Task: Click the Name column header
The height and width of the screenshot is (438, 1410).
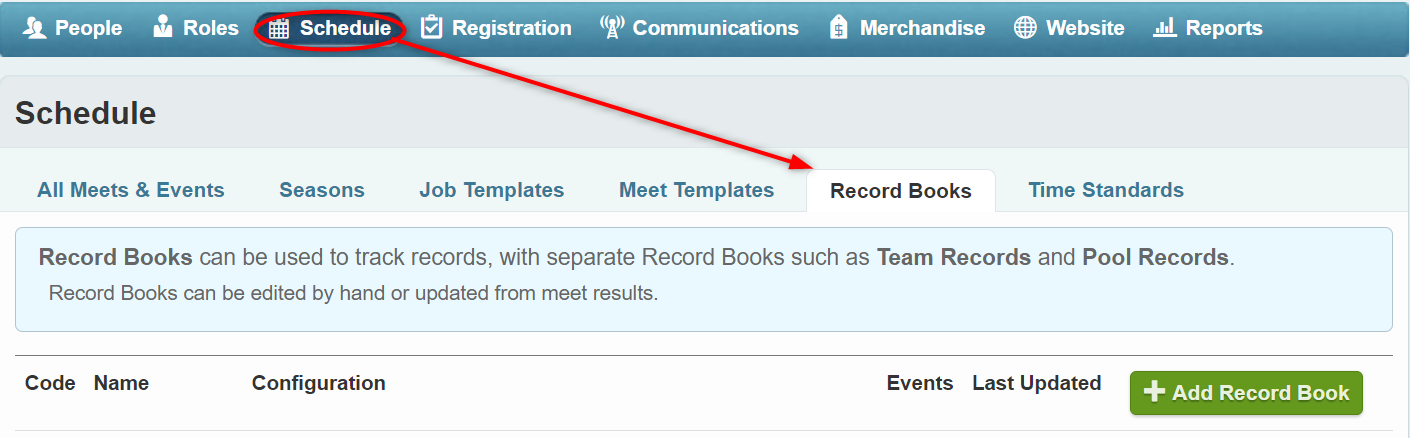Action: pyautogui.click(x=121, y=383)
